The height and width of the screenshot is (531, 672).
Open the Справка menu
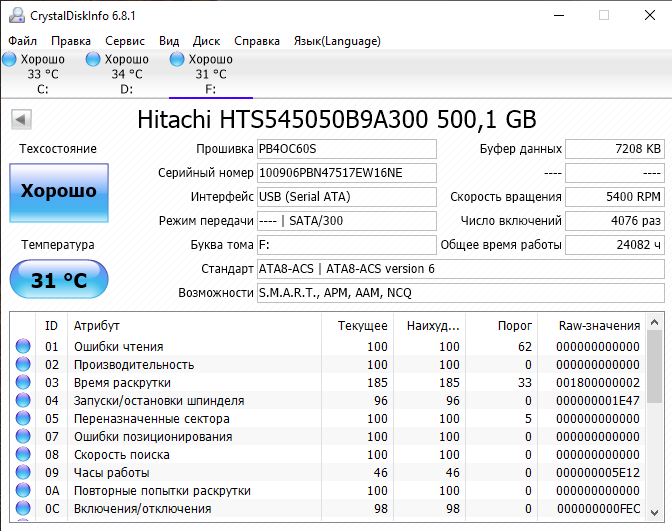click(x=257, y=41)
